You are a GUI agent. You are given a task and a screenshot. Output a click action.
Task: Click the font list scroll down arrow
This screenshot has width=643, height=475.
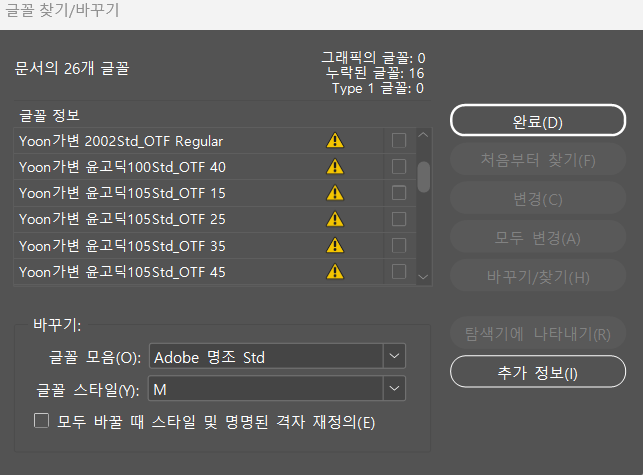[x=423, y=277]
